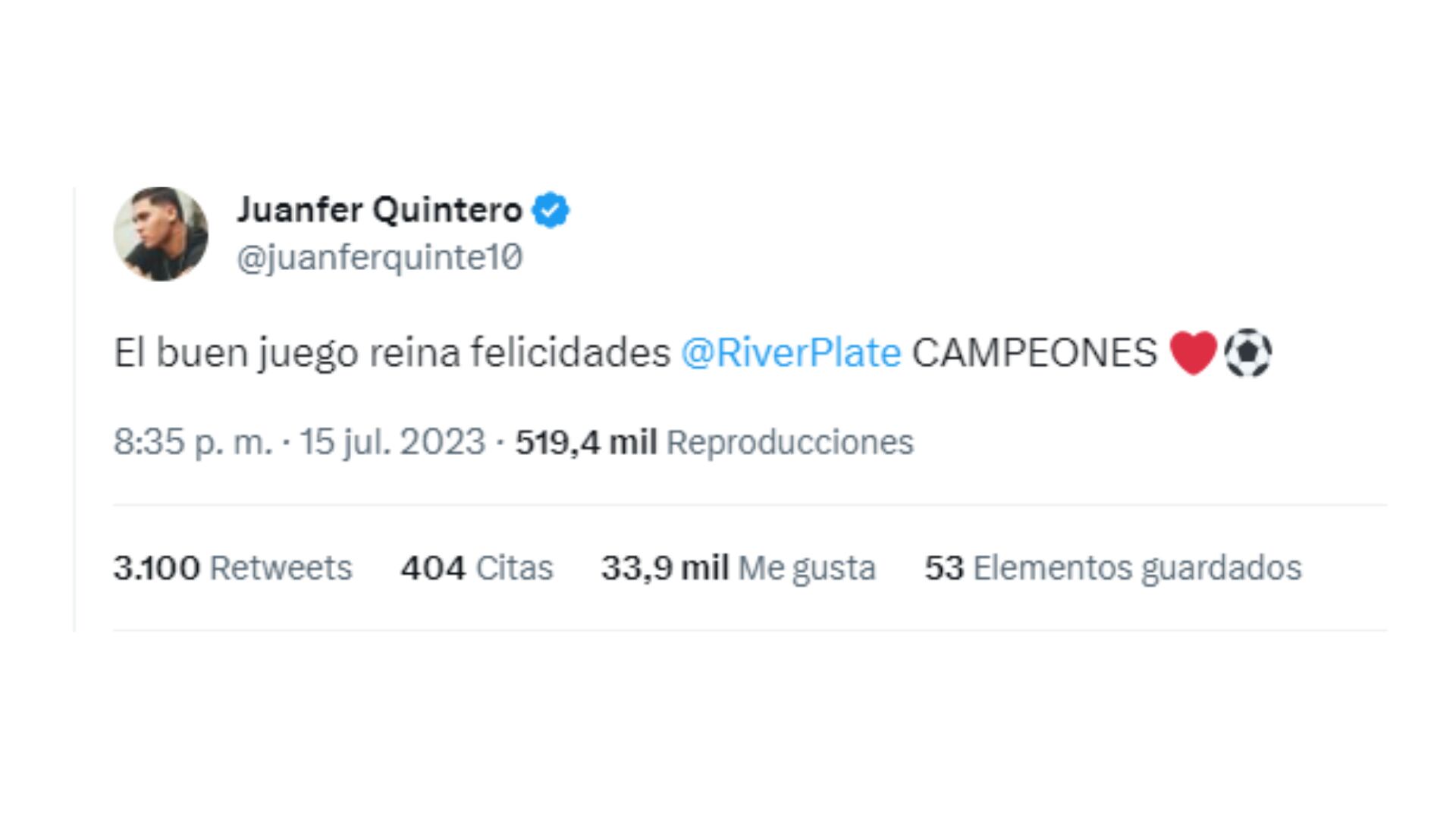
Task: View the 3.100 Retweets list
Action: (157, 566)
